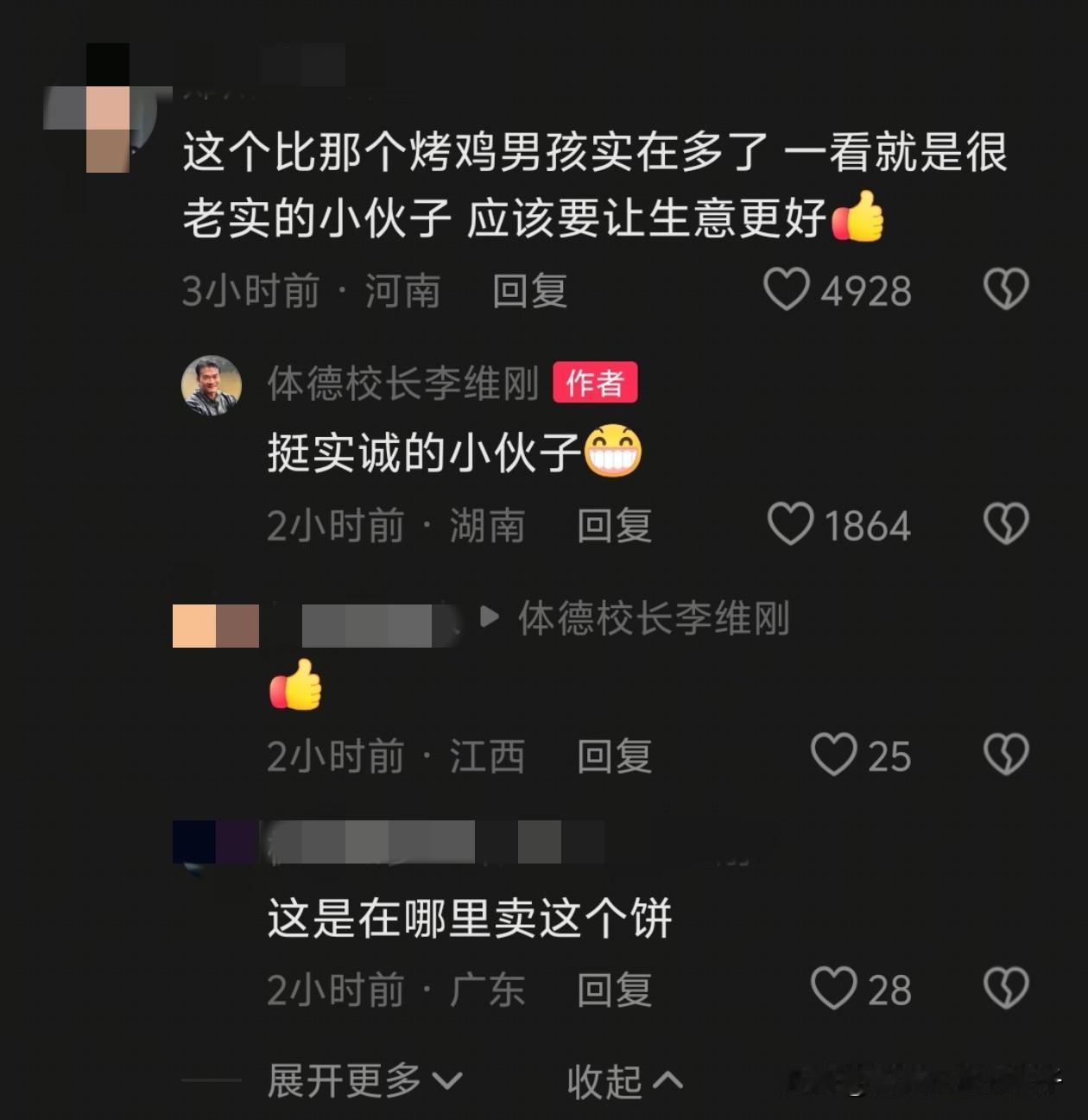Expand more replies with 展开更多
This screenshot has height=1120, width=1088.
[365, 1080]
